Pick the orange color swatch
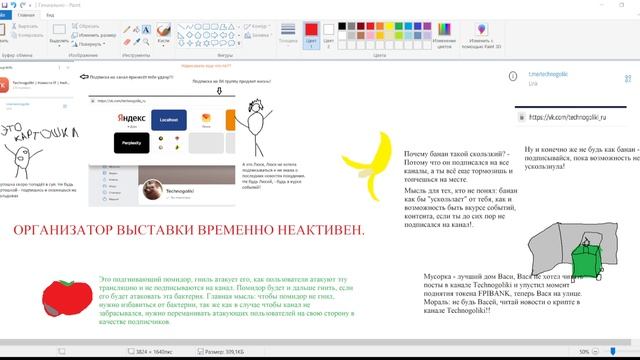 pyautogui.click(x=380, y=26)
